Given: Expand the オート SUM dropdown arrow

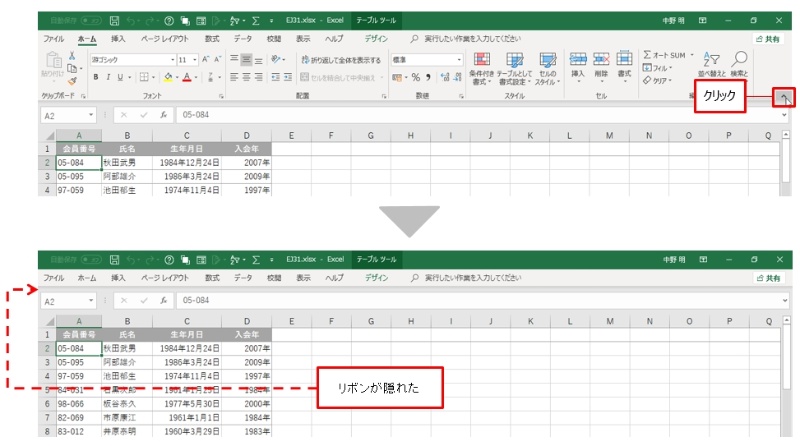Looking at the screenshot, I should click(693, 56).
